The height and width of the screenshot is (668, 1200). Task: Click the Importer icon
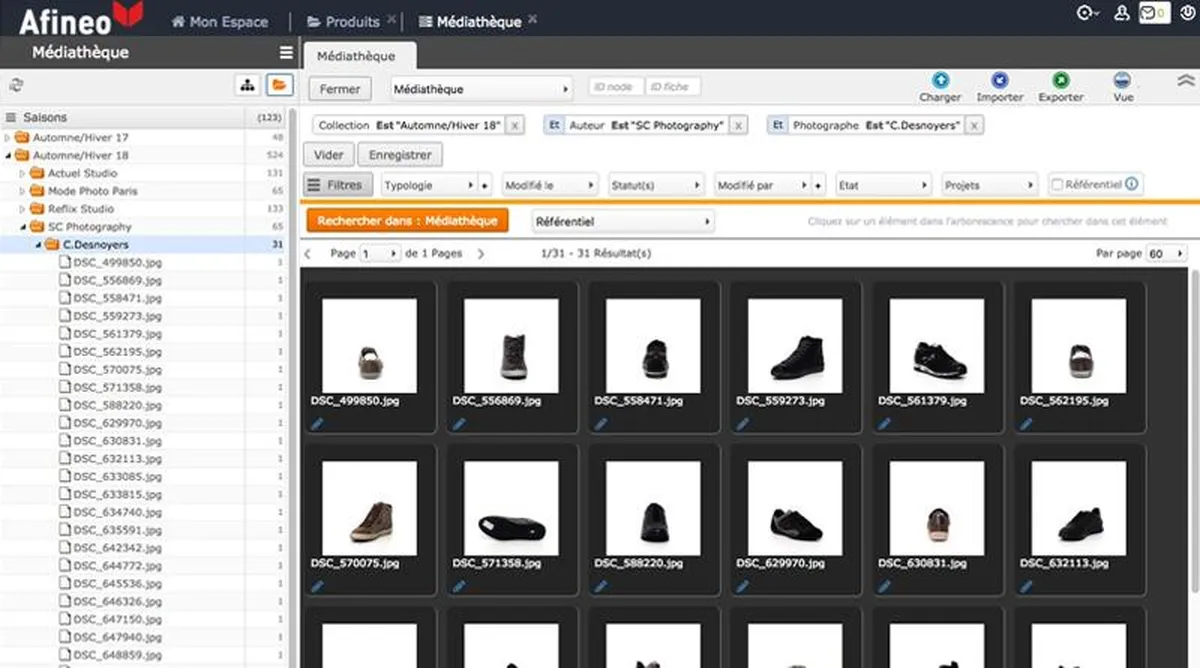(1000, 80)
